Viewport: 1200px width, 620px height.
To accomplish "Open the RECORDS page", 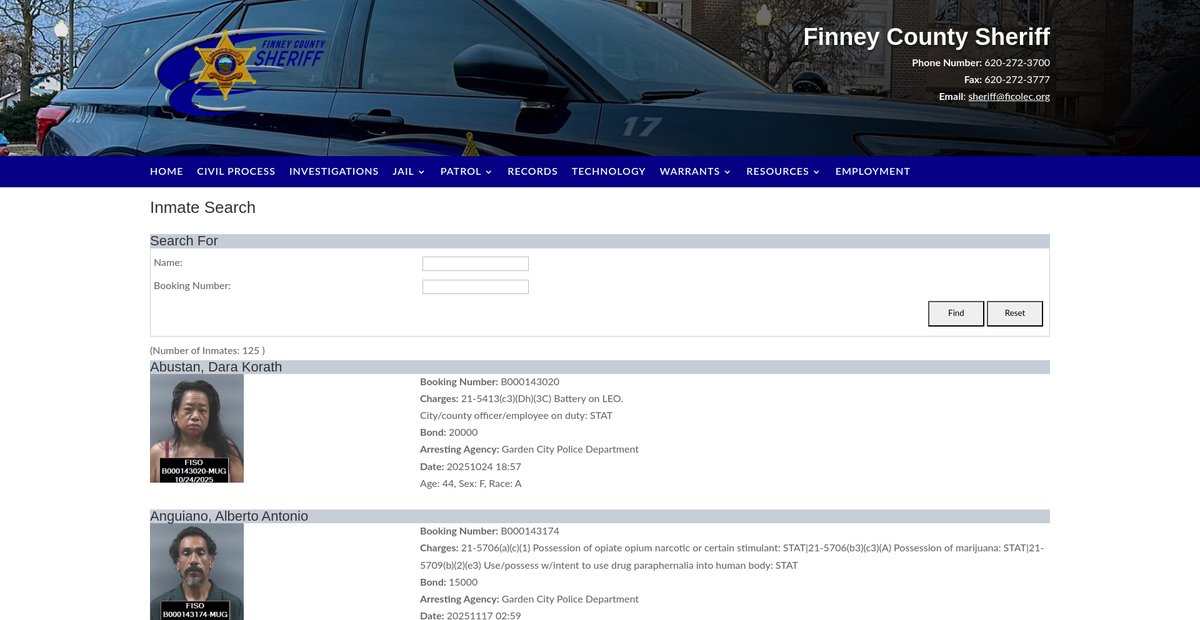I will (x=532, y=171).
